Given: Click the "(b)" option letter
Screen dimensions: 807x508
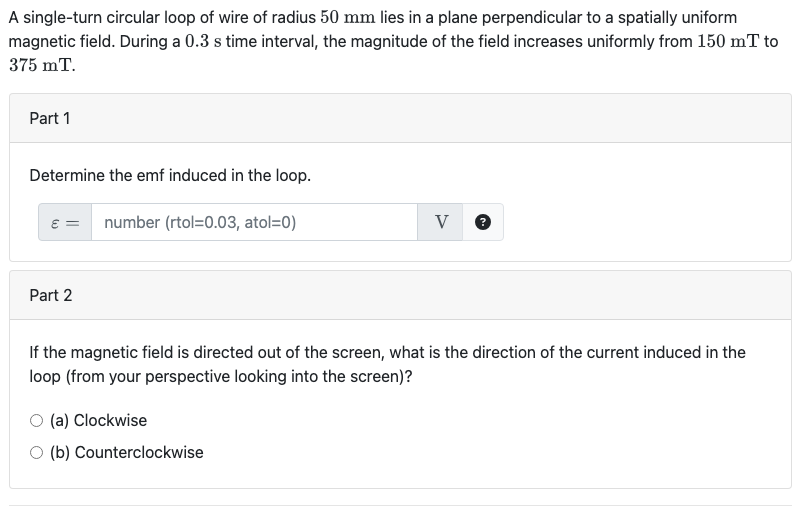Looking at the screenshot, I should (60, 453).
